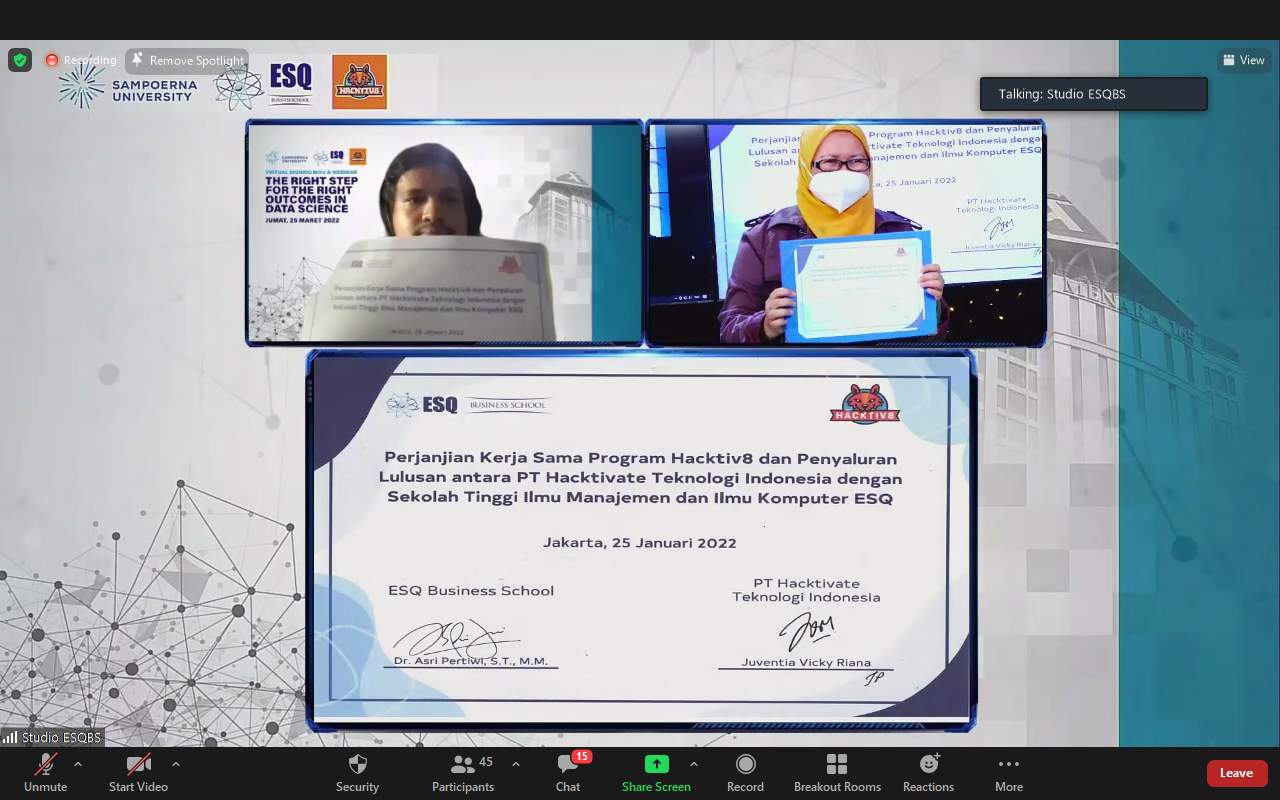This screenshot has height=800, width=1280.
Task: Click Remove Spotlight button
Action: tap(187, 60)
